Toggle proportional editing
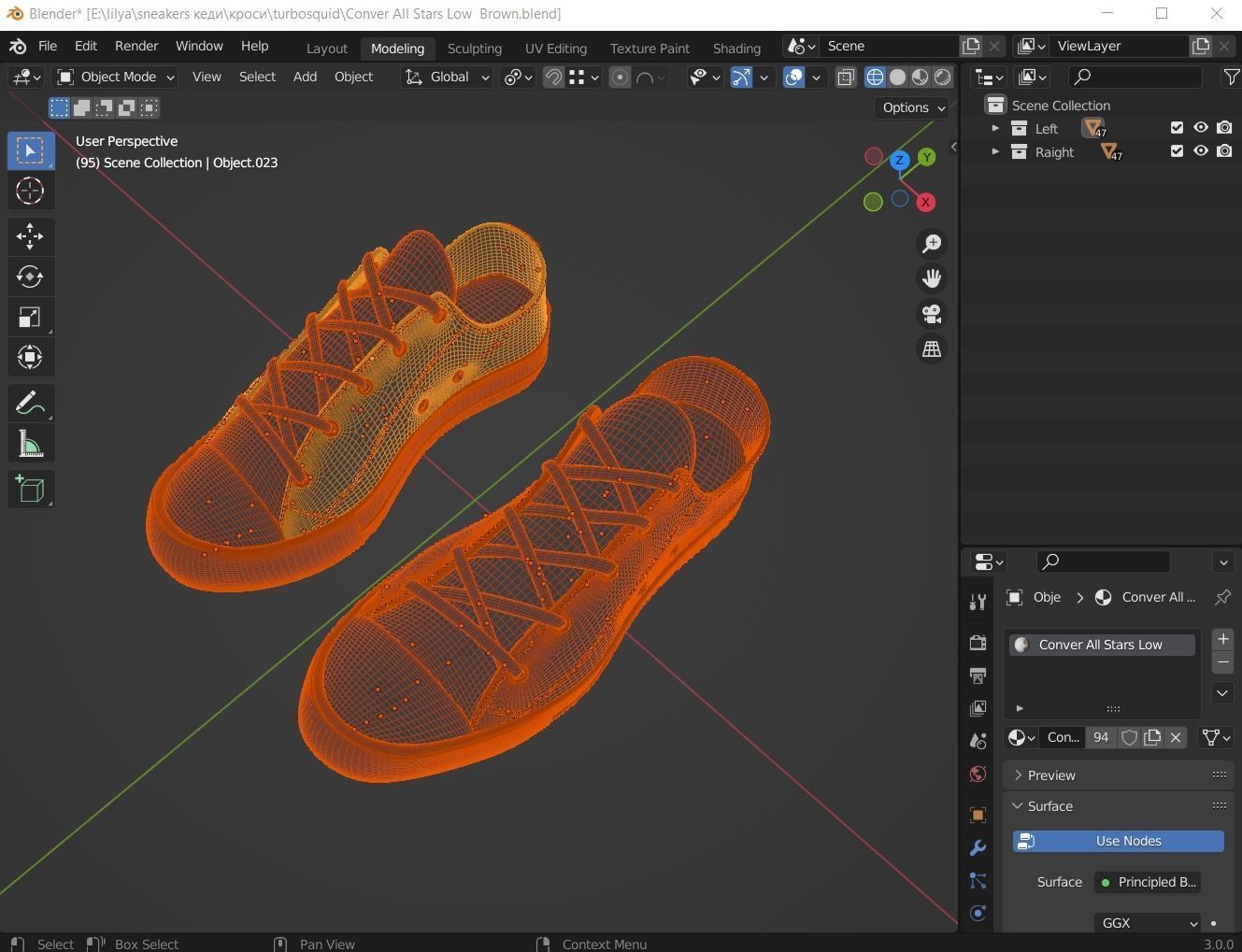The image size is (1242, 952). point(620,77)
